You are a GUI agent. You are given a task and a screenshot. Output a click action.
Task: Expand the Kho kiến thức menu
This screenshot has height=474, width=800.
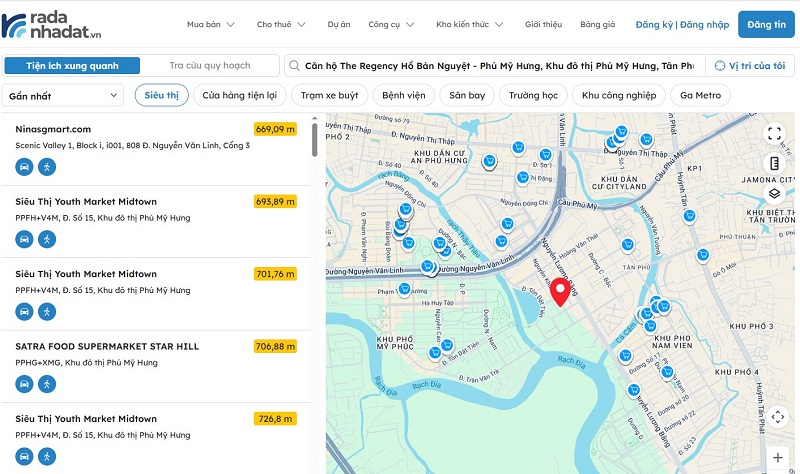point(472,24)
